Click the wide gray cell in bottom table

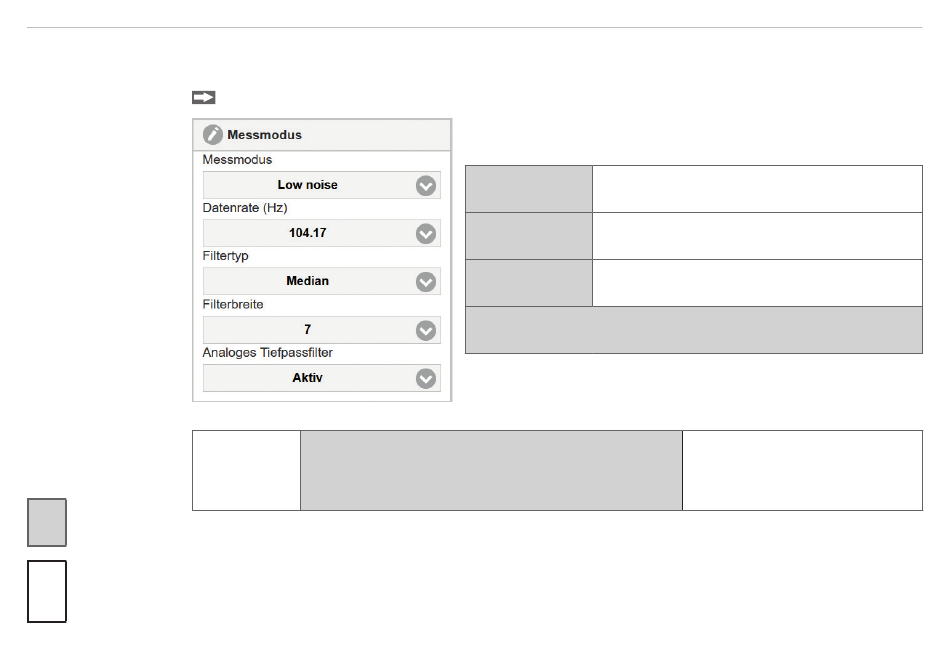coord(491,470)
